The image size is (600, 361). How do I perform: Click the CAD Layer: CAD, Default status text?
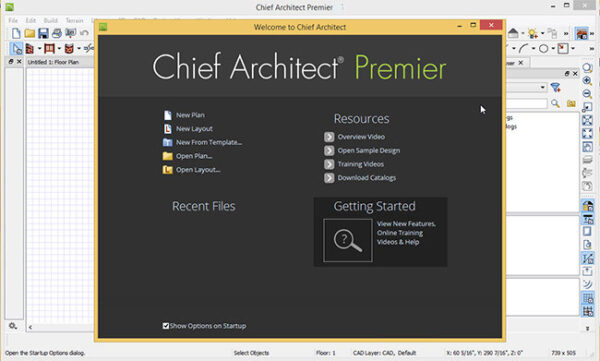[x=385, y=353]
